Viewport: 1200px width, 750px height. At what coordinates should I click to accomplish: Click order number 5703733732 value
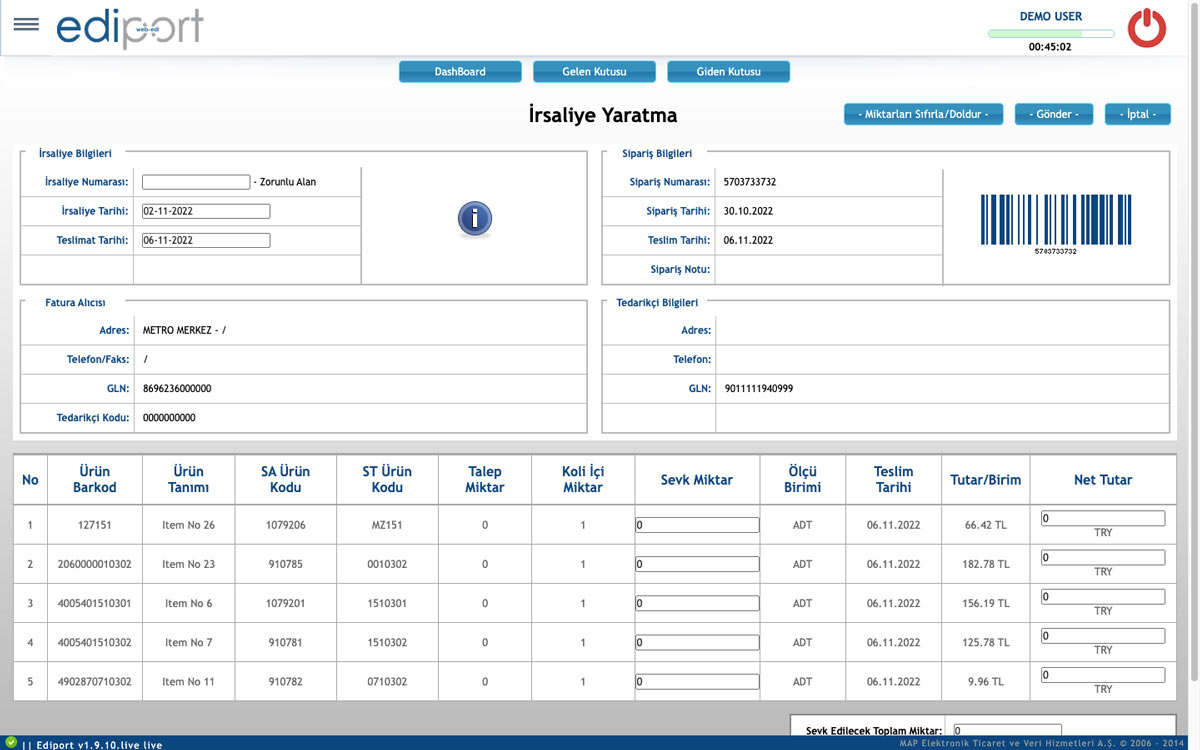coord(750,182)
